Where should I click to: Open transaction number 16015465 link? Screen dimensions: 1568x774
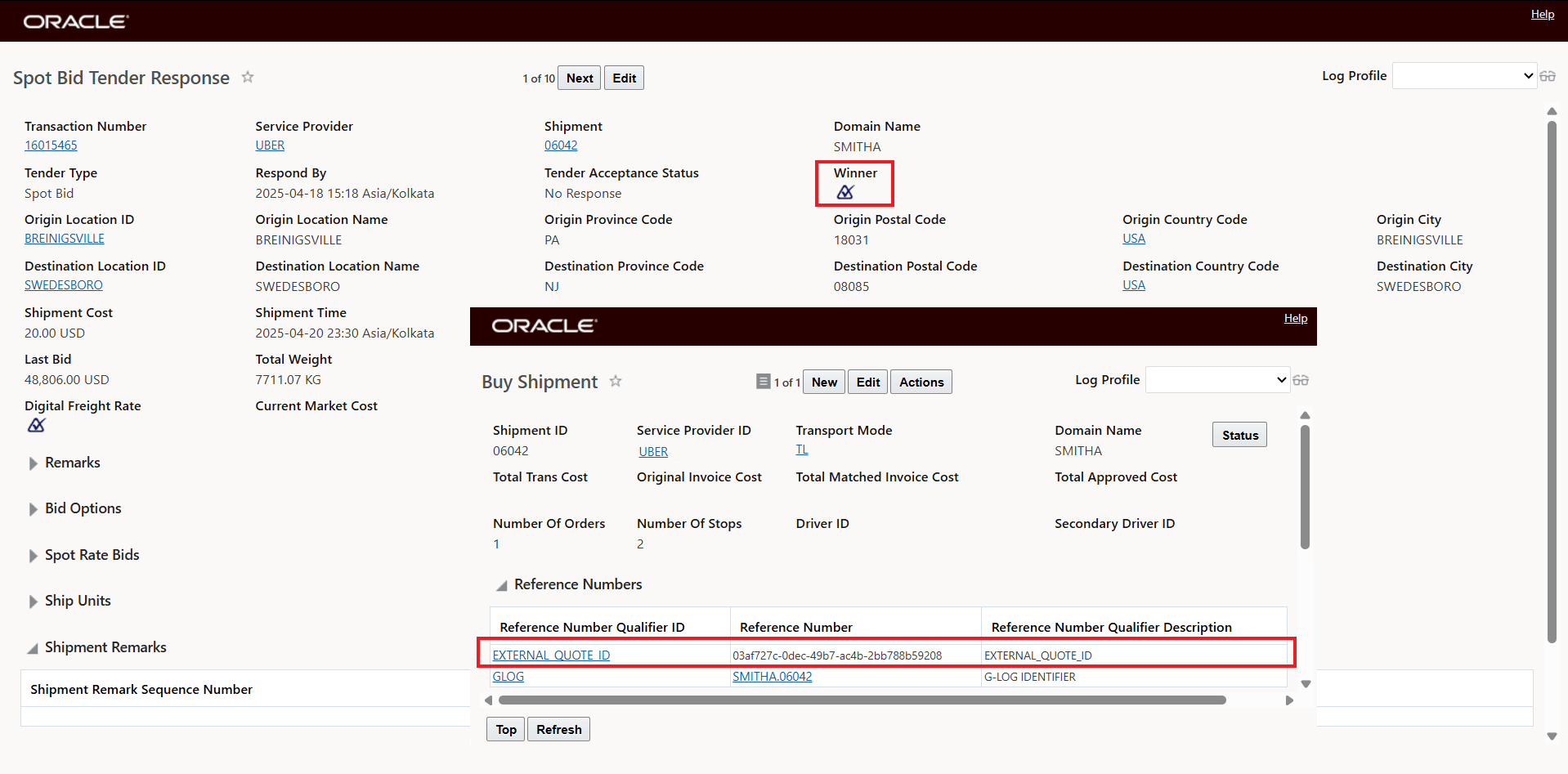pyautogui.click(x=51, y=145)
